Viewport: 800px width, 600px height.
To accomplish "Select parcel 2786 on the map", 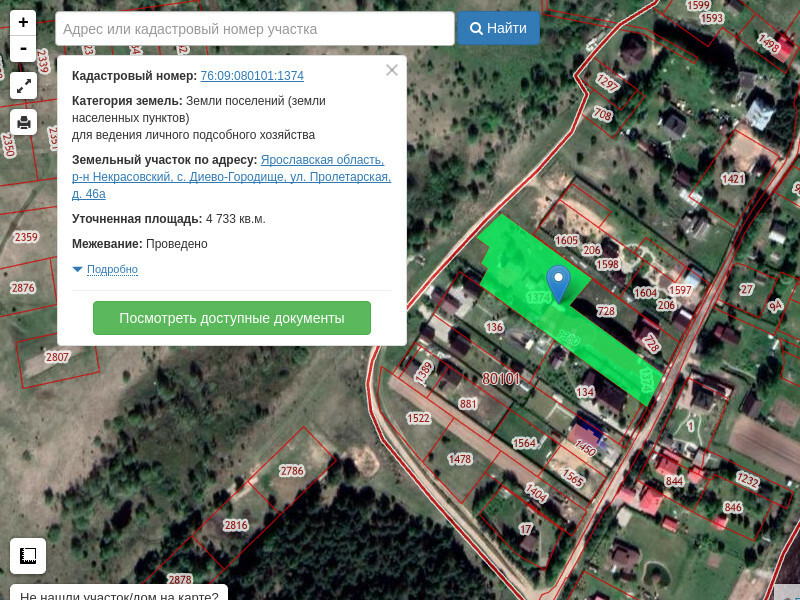I will [x=291, y=470].
